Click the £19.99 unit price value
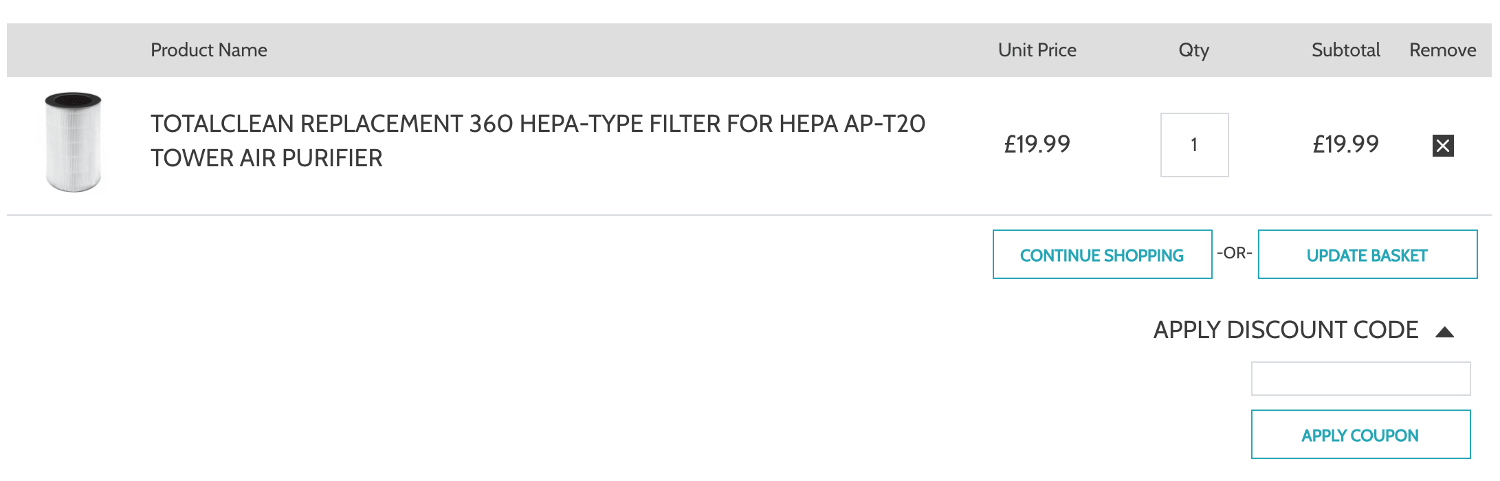This screenshot has height=481, width=1500. [1037, 145]
